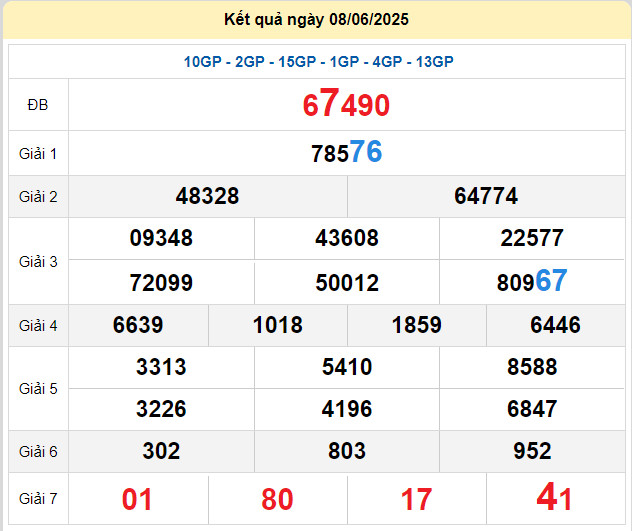Click the Giải 2 number 64774
This screenshot has height=531, width=632.
tap(486, 196)
